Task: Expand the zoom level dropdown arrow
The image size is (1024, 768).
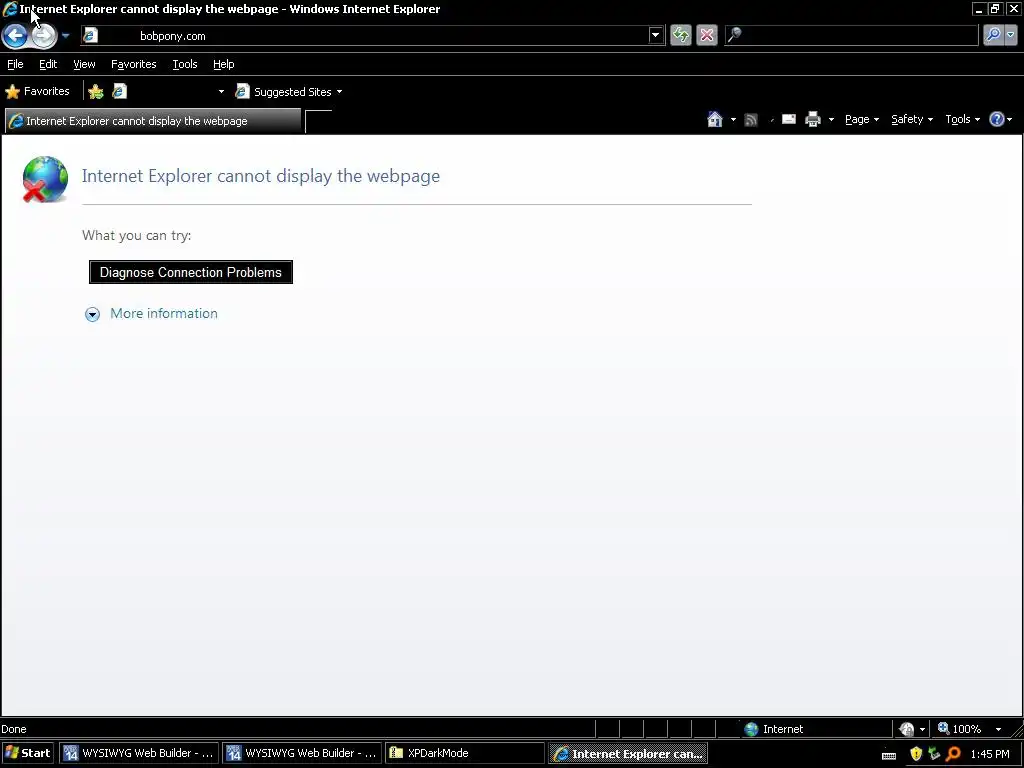Action: point(998,729)
